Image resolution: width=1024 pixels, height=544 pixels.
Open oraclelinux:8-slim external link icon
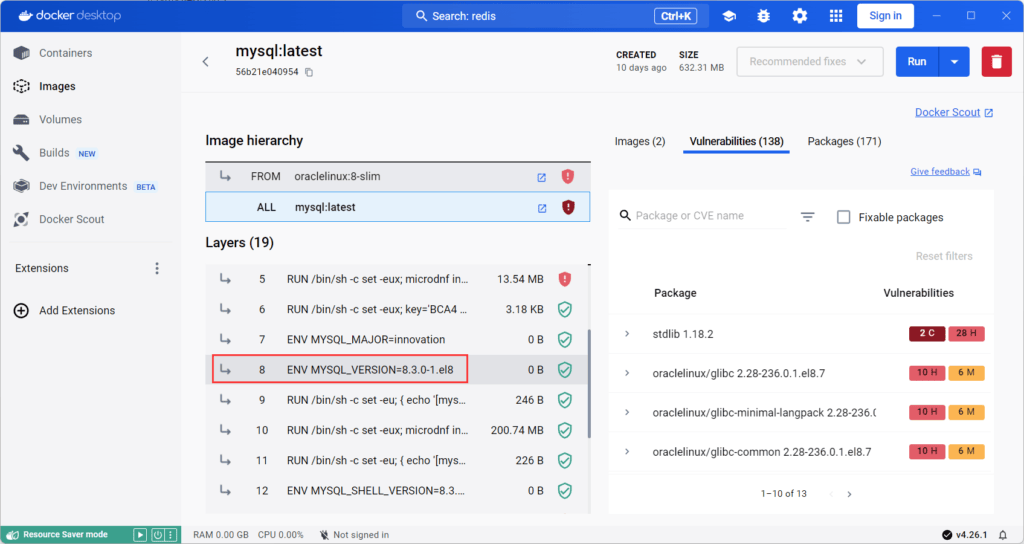pos(542,177)
